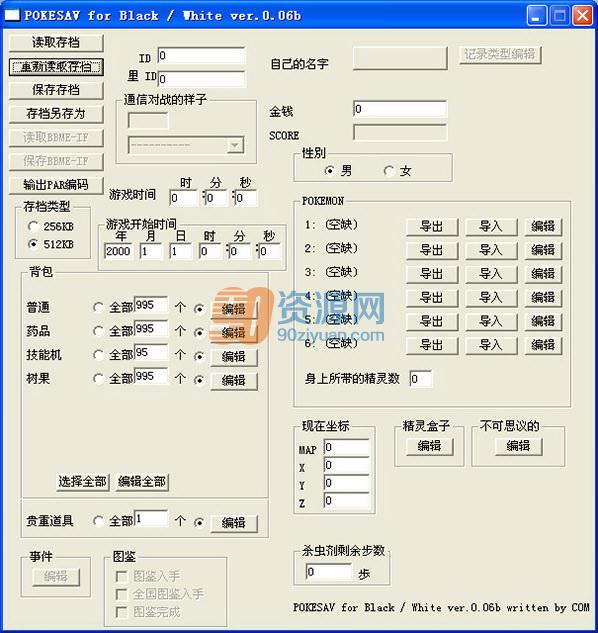
Task: Click 导出 for Pokemon slot 1
Action: [432, 226]
